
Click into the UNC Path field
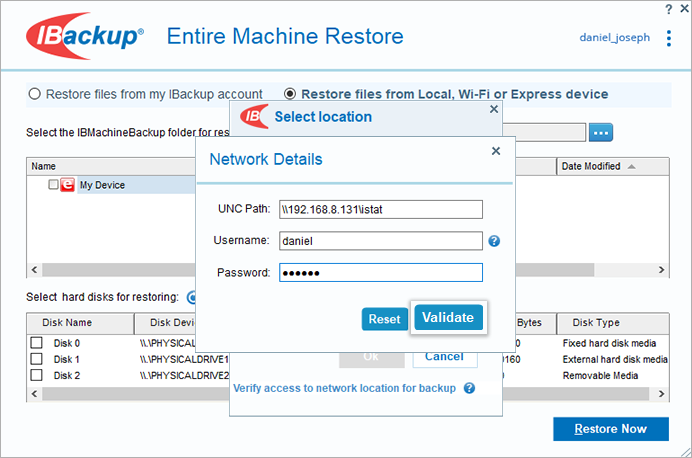pos(381,209)
